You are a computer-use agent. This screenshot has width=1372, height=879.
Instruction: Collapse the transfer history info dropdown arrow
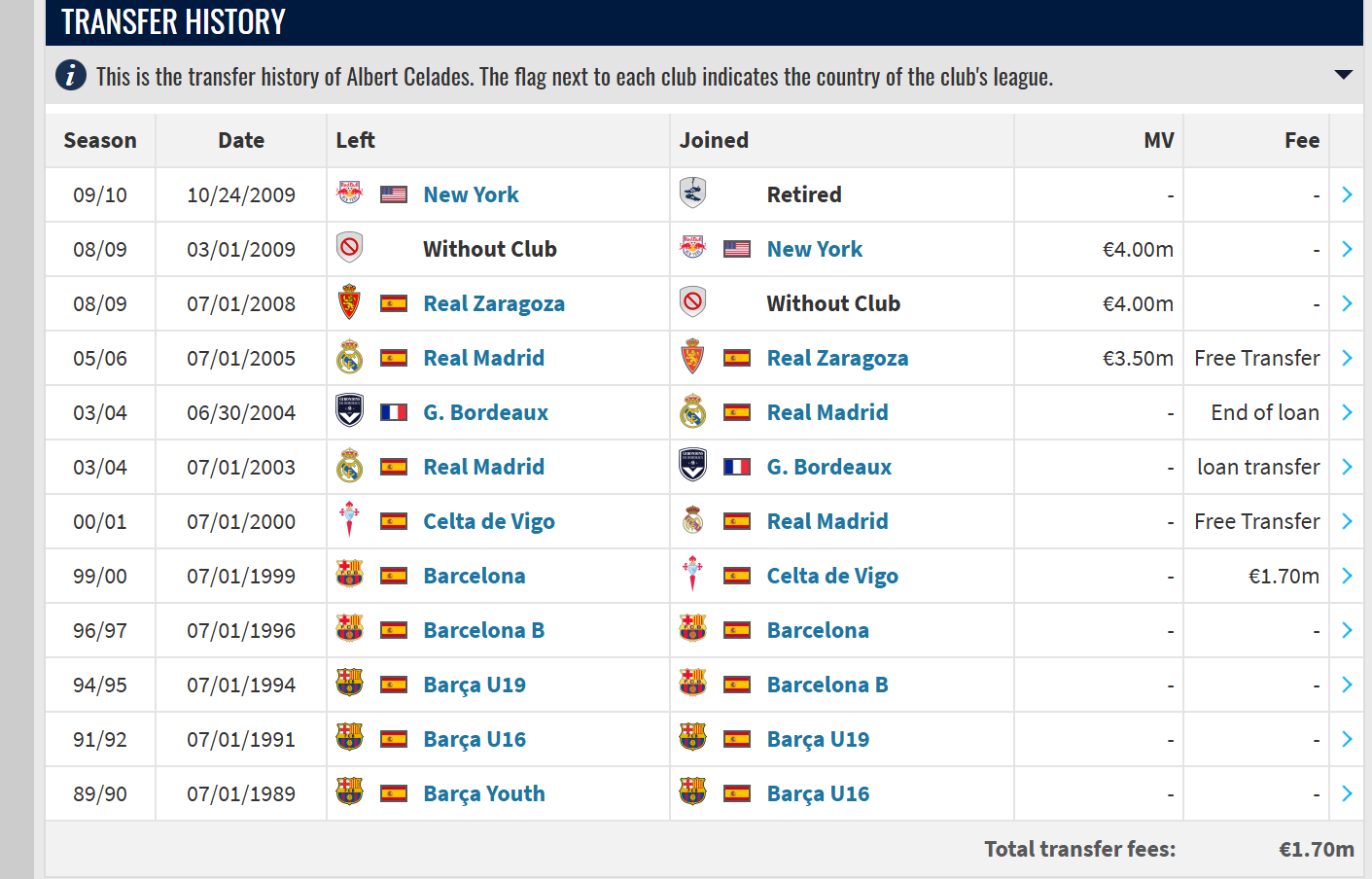[1344, 75]
